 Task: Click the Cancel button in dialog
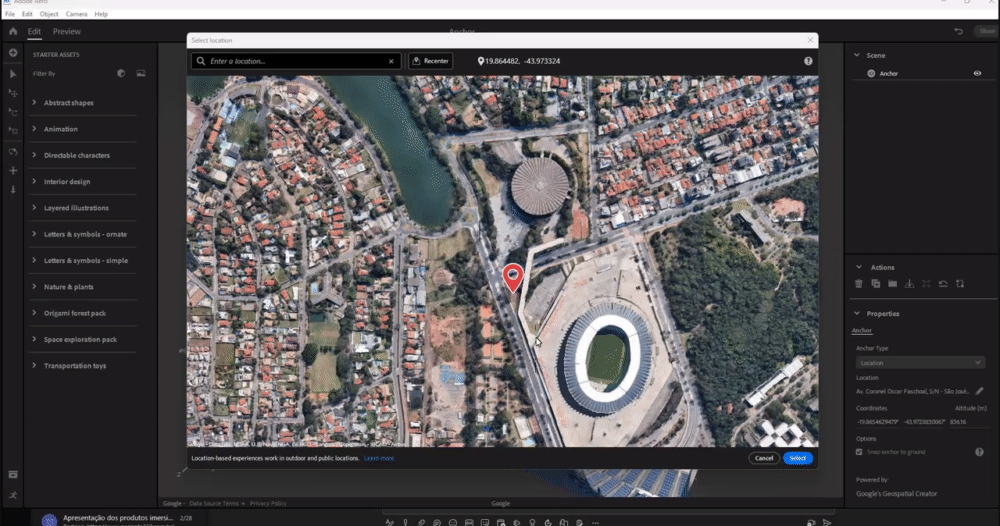pyautogui.click(x=764, y=458)
